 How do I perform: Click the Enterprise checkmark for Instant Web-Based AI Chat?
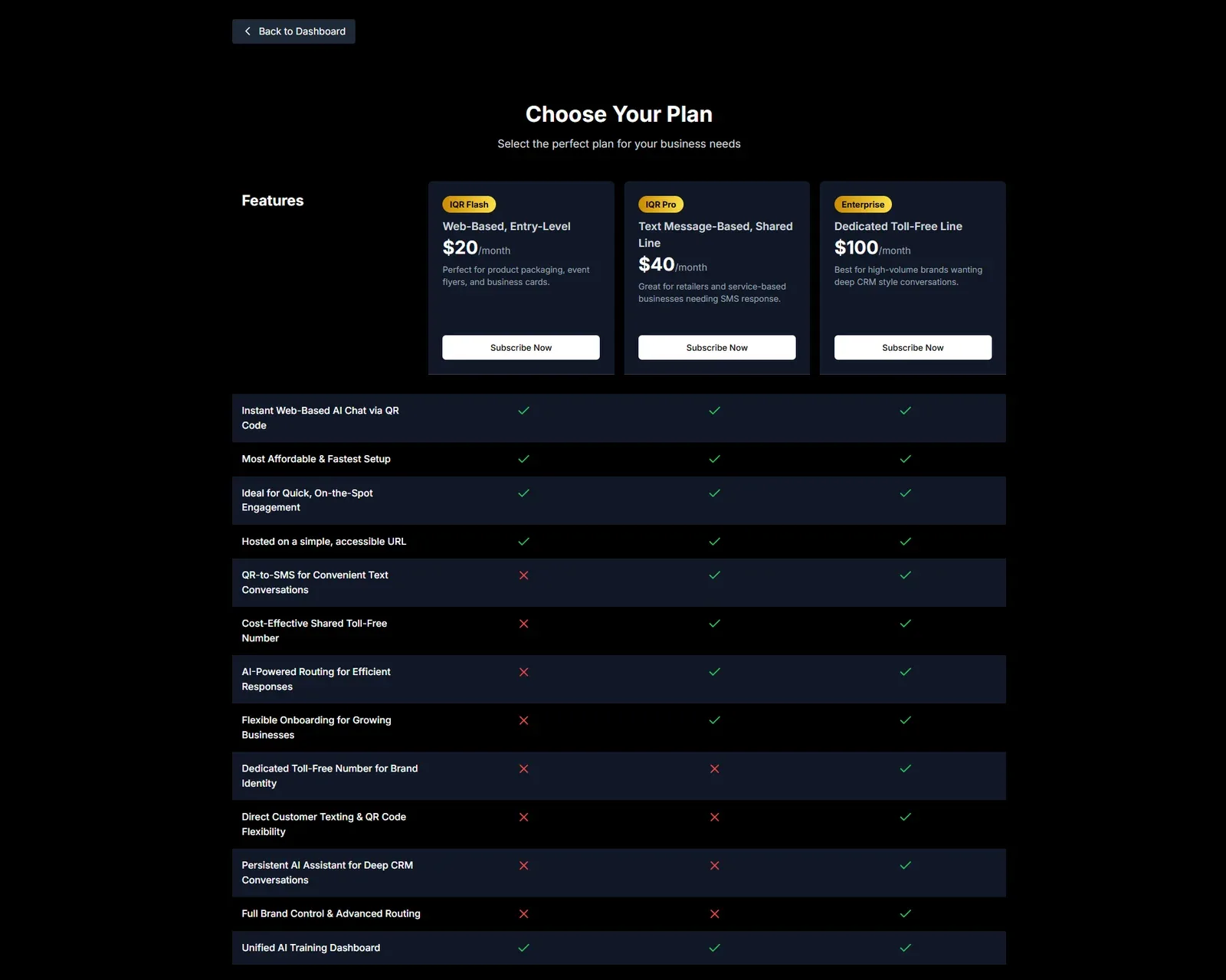click(905, 411)
